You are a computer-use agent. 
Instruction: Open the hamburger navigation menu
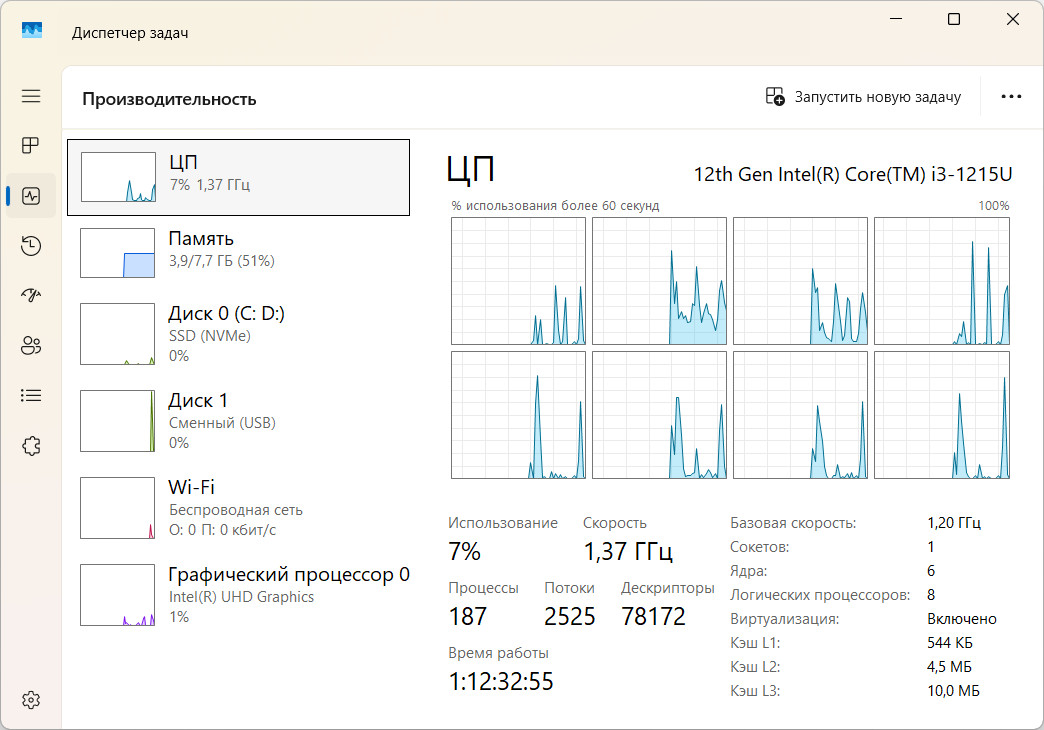tap(31, 96)
